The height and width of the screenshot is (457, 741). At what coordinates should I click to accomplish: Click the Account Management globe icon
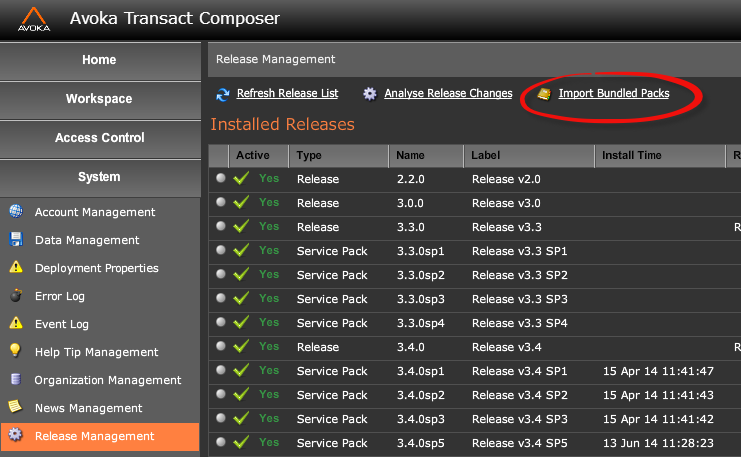[16, 211]
